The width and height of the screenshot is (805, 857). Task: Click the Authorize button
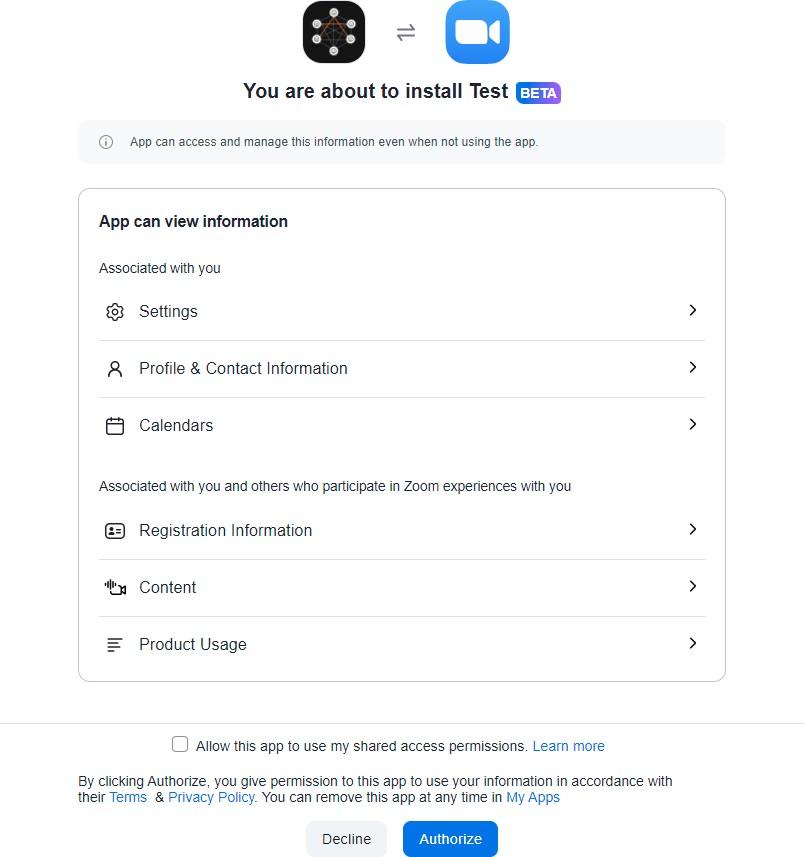[x=450, y=839]
